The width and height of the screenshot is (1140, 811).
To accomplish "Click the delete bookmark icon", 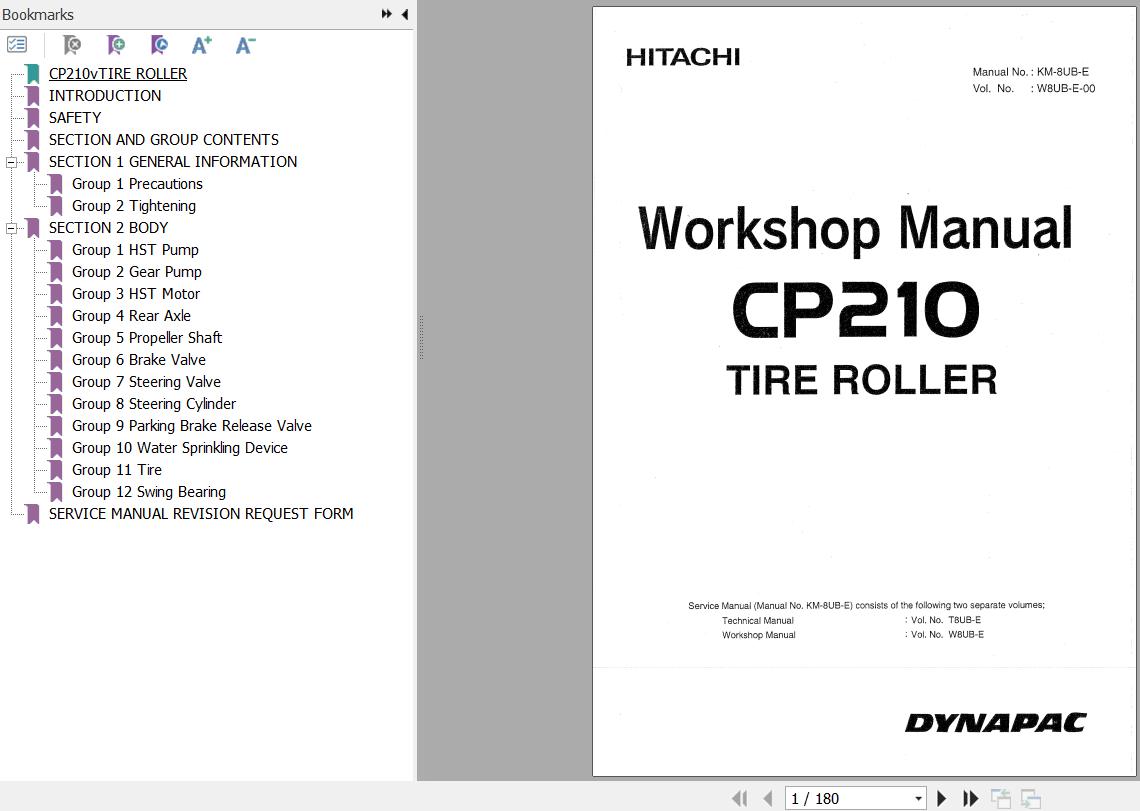I will (x=72, y=45).
